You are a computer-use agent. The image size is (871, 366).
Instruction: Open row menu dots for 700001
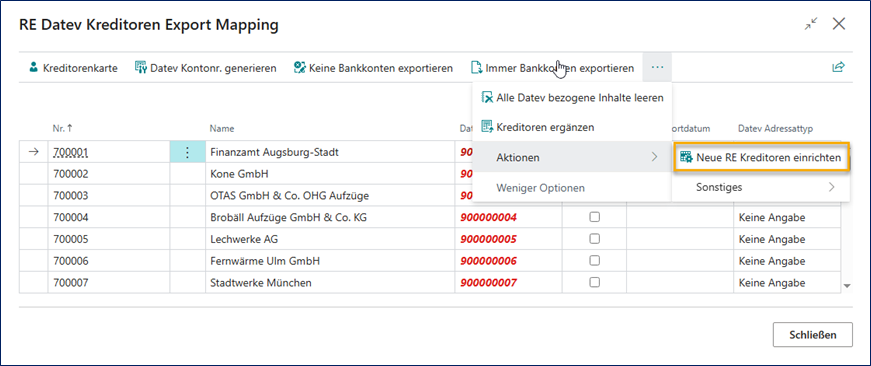(187, 152)
